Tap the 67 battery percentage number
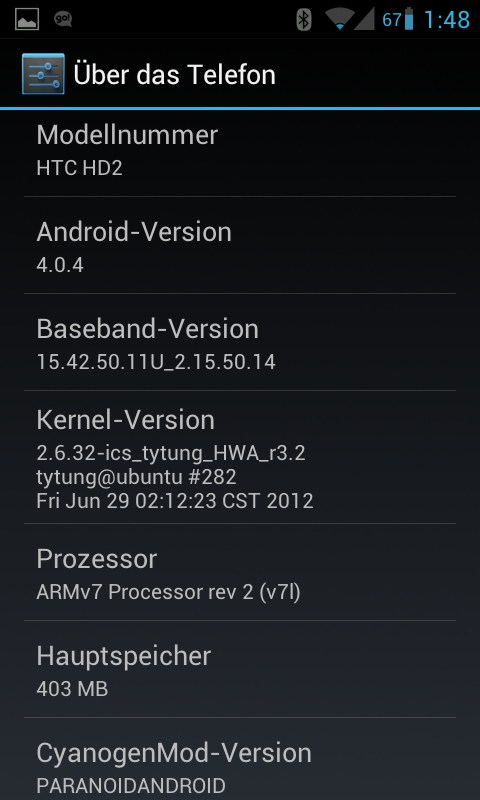Image resolution: width=480 pixels, height=800 pixels. click(x=392, y=20)
